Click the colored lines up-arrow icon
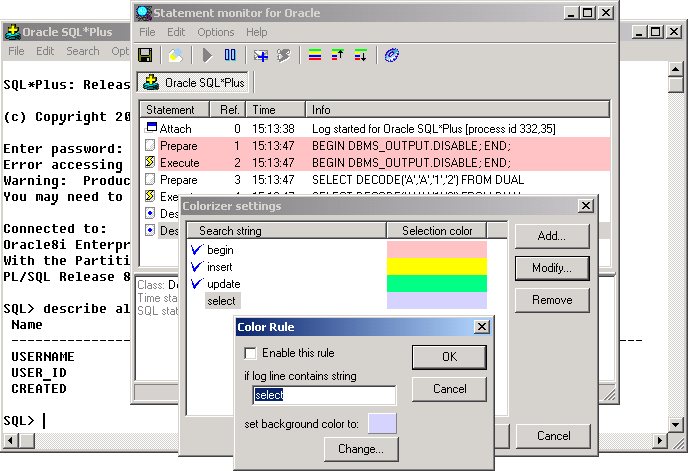 337,55
